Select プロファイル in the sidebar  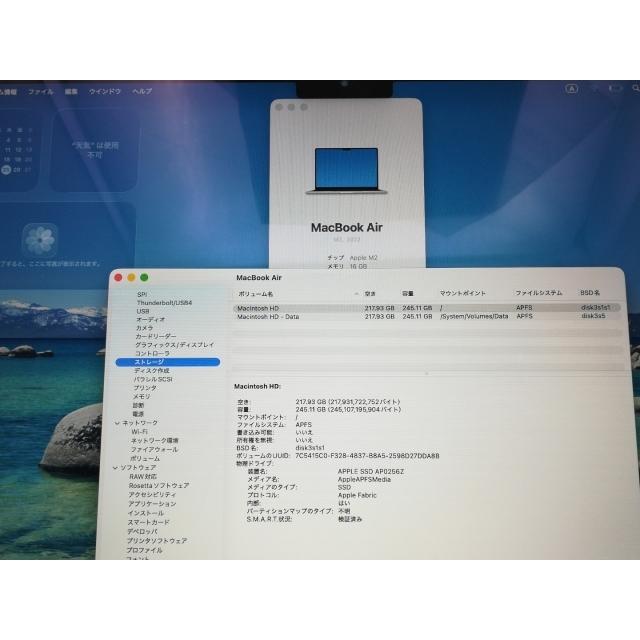144,551
